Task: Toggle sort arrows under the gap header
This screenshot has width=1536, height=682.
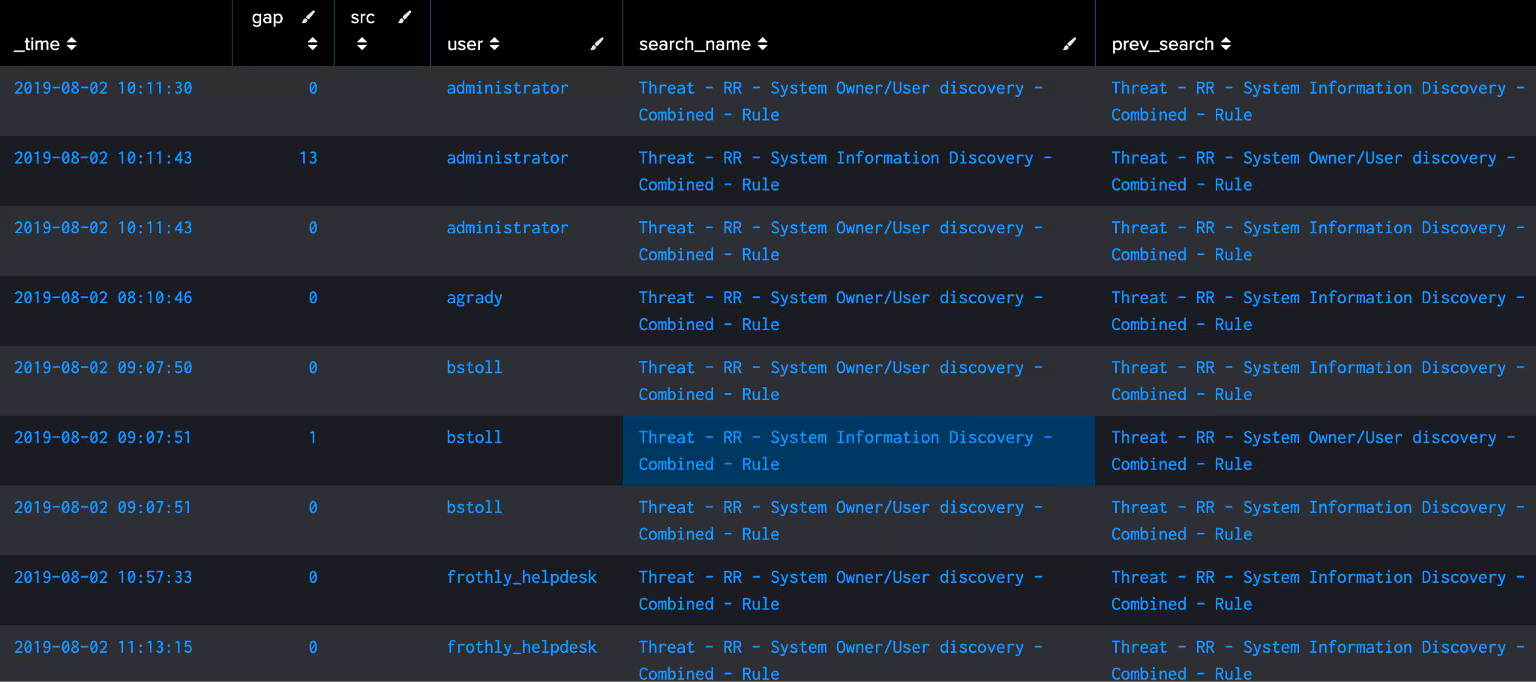Action: click(x=312, y=44)
